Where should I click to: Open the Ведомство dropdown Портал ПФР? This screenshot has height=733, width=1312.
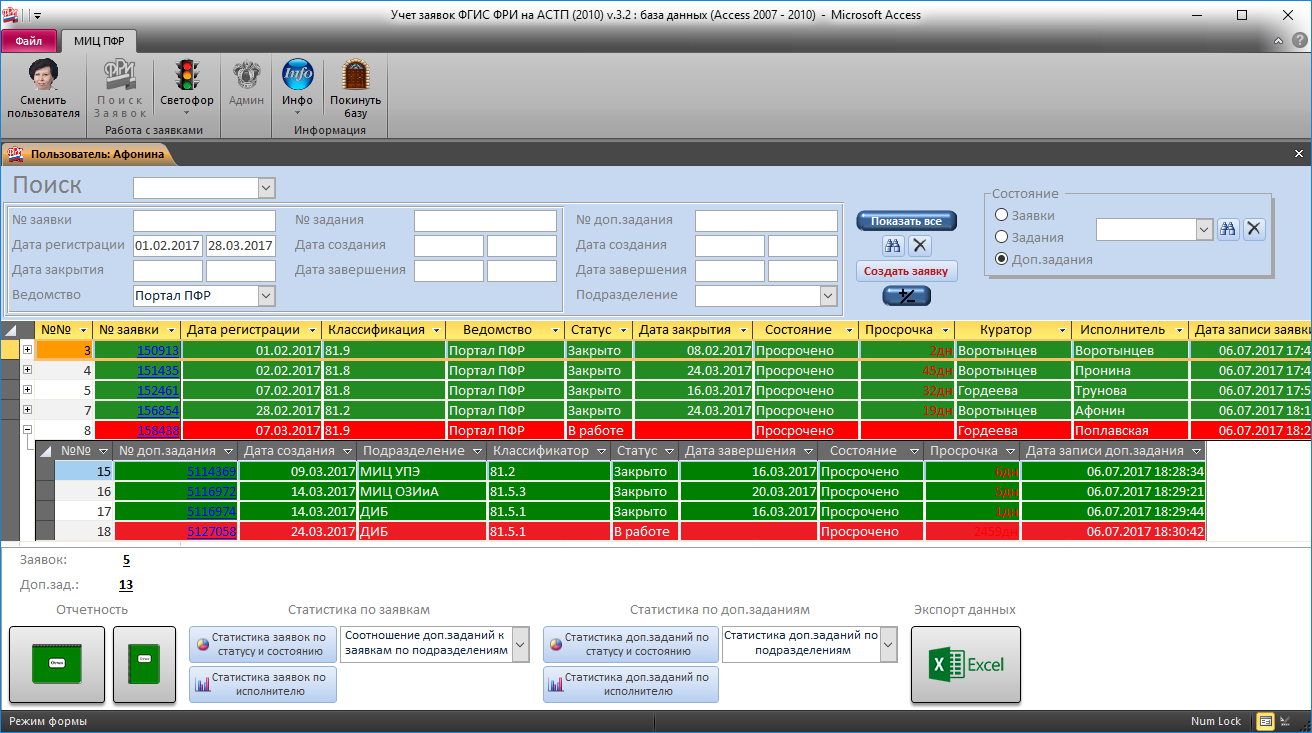tap(265, 295)
